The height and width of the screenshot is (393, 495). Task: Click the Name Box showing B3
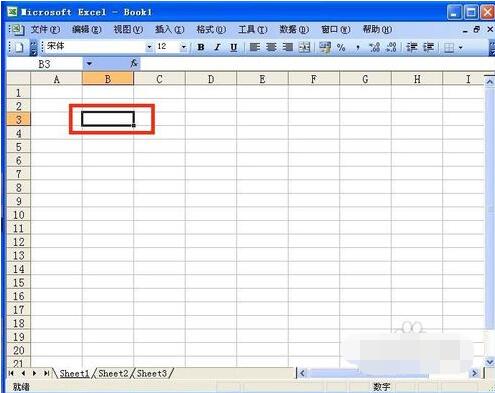click(44, 64)
